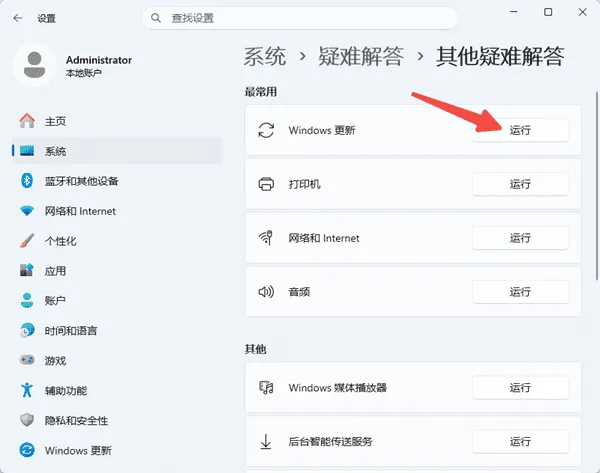The height and width of the screenshot is (473, 600).
Task: Click the 隐私和安全性 shield icon
Action: [27, 420]
